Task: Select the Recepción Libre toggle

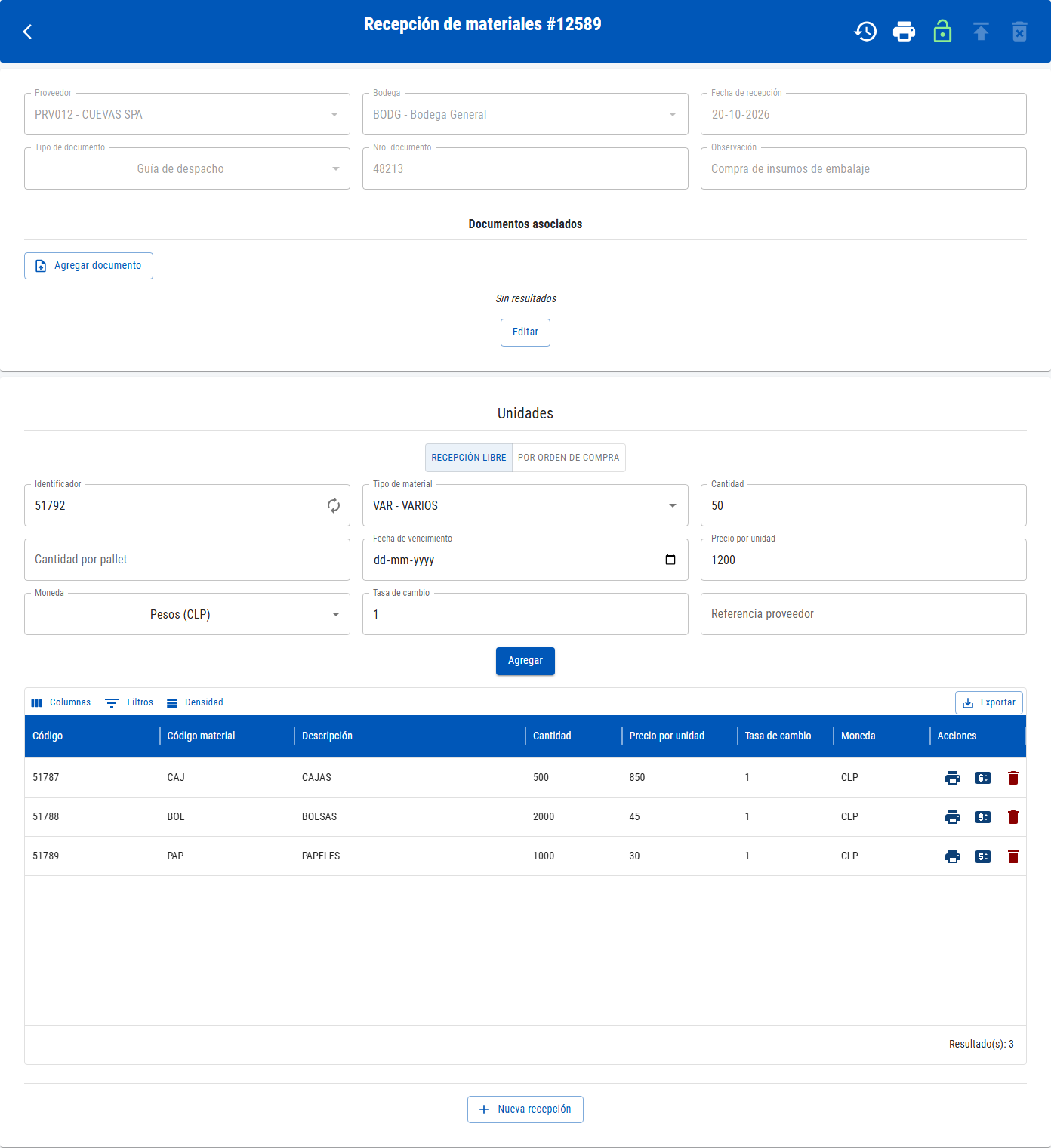Action: 469,458
